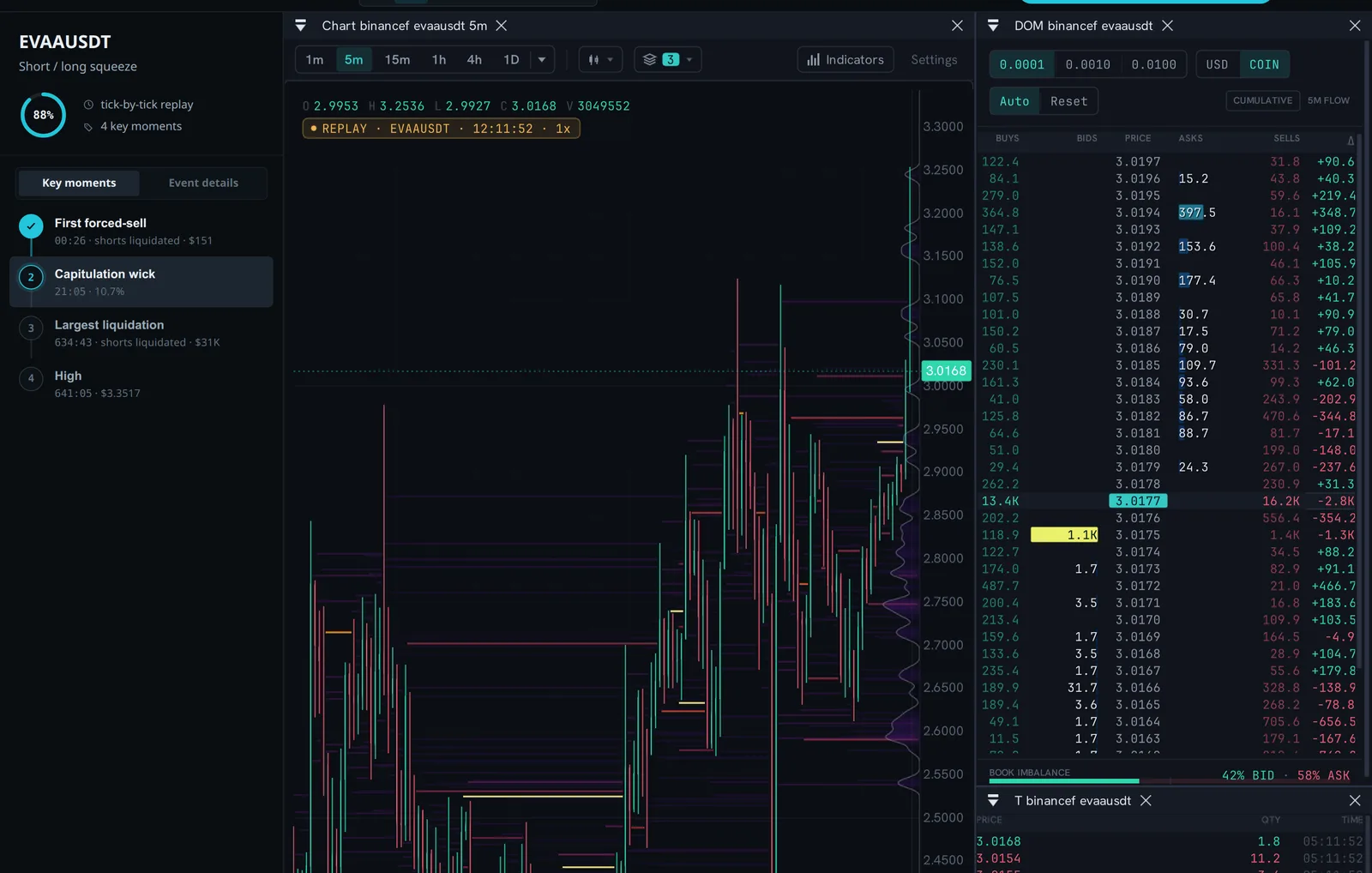Viewport: 1372px width, 873px height.
Task: Click the BUYS column header
Action: coord(1007,138)
